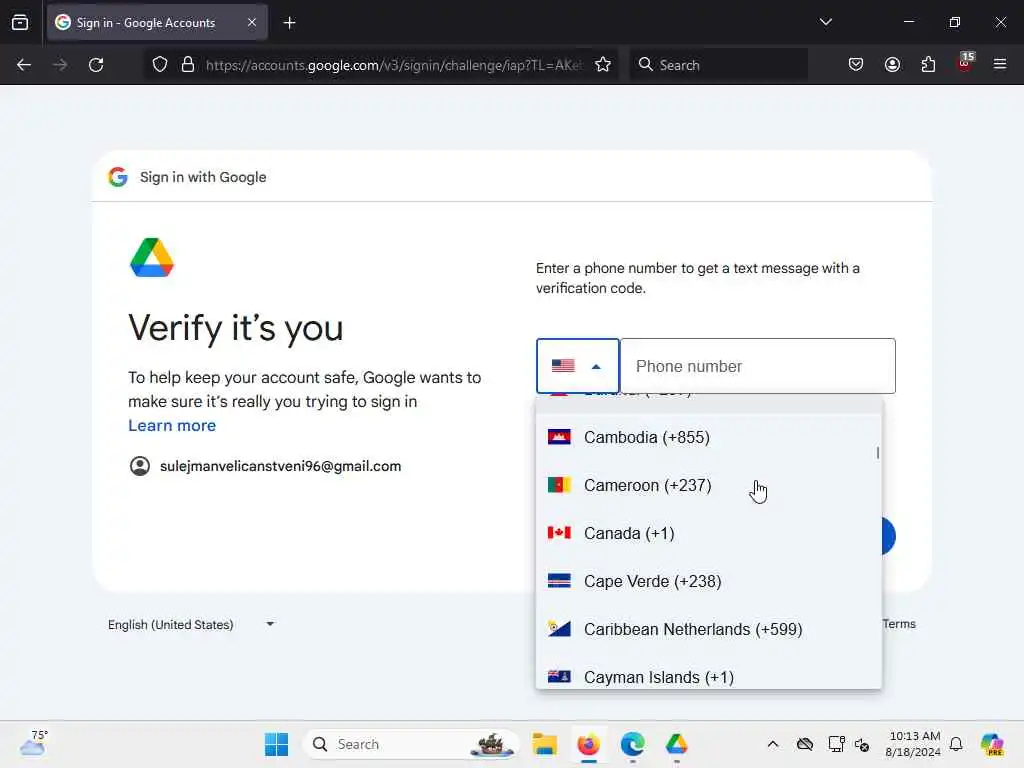Click the extension icon with badge 15
Screen dimensions: 1024x768
(x=965, y=63)
